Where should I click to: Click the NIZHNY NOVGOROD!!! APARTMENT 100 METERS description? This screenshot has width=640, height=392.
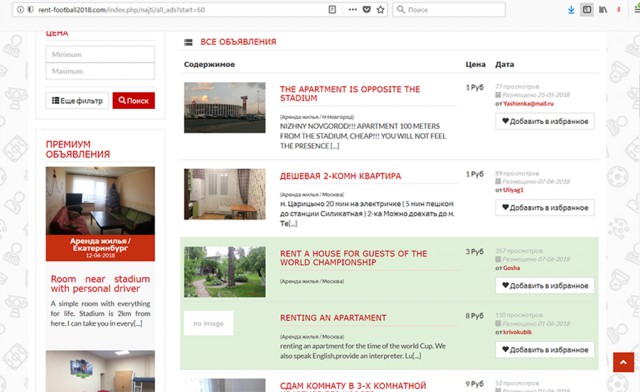click(x=363, y=136)
